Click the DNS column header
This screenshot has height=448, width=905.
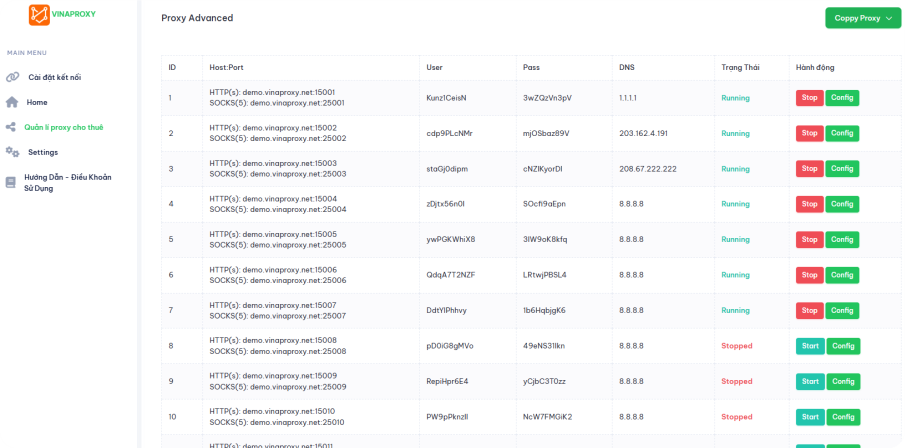coord(626,68)
